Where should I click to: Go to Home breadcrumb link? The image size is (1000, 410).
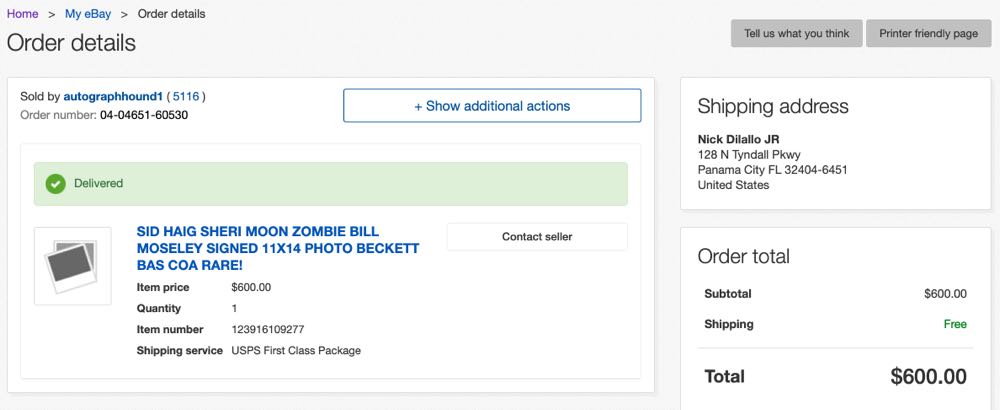23,14
